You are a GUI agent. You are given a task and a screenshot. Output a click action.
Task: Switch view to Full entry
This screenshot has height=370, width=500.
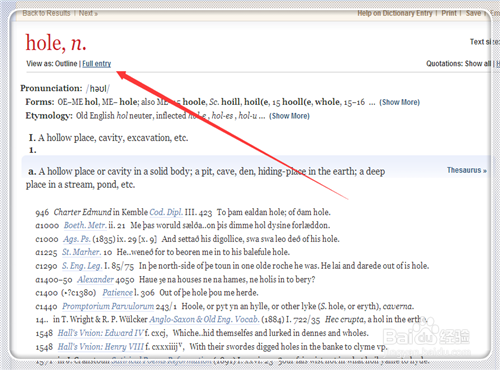[97, 64]
